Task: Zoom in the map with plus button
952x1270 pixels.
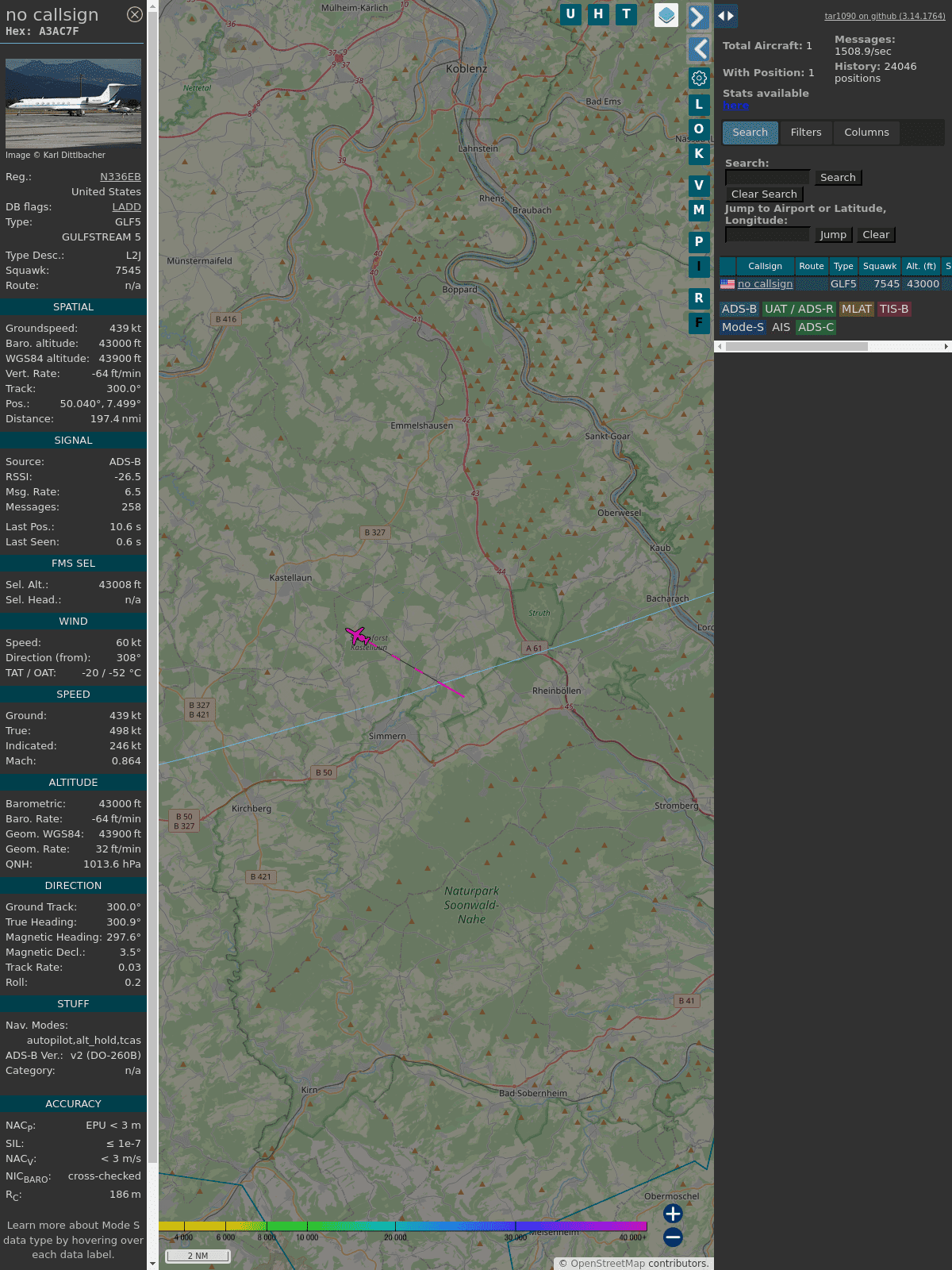Action: pos(673,1214)
